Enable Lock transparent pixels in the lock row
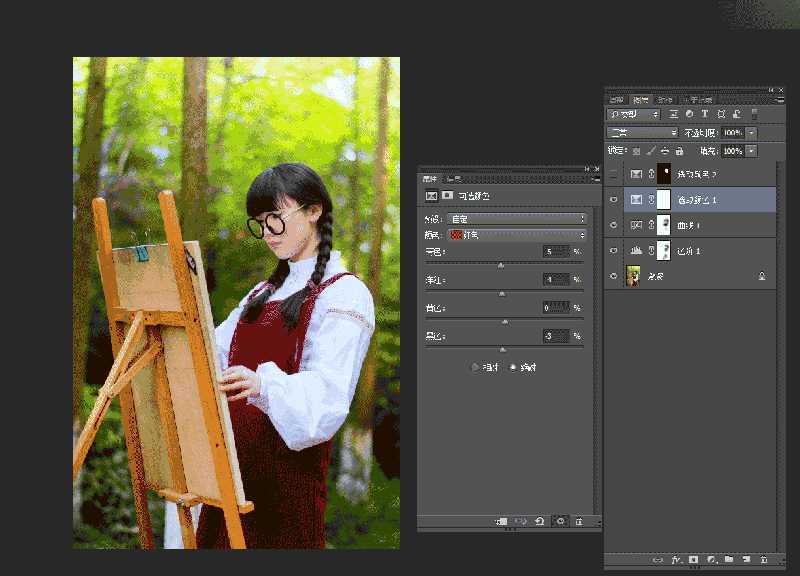This screenshot has width=800, height=576. [637, 149]
